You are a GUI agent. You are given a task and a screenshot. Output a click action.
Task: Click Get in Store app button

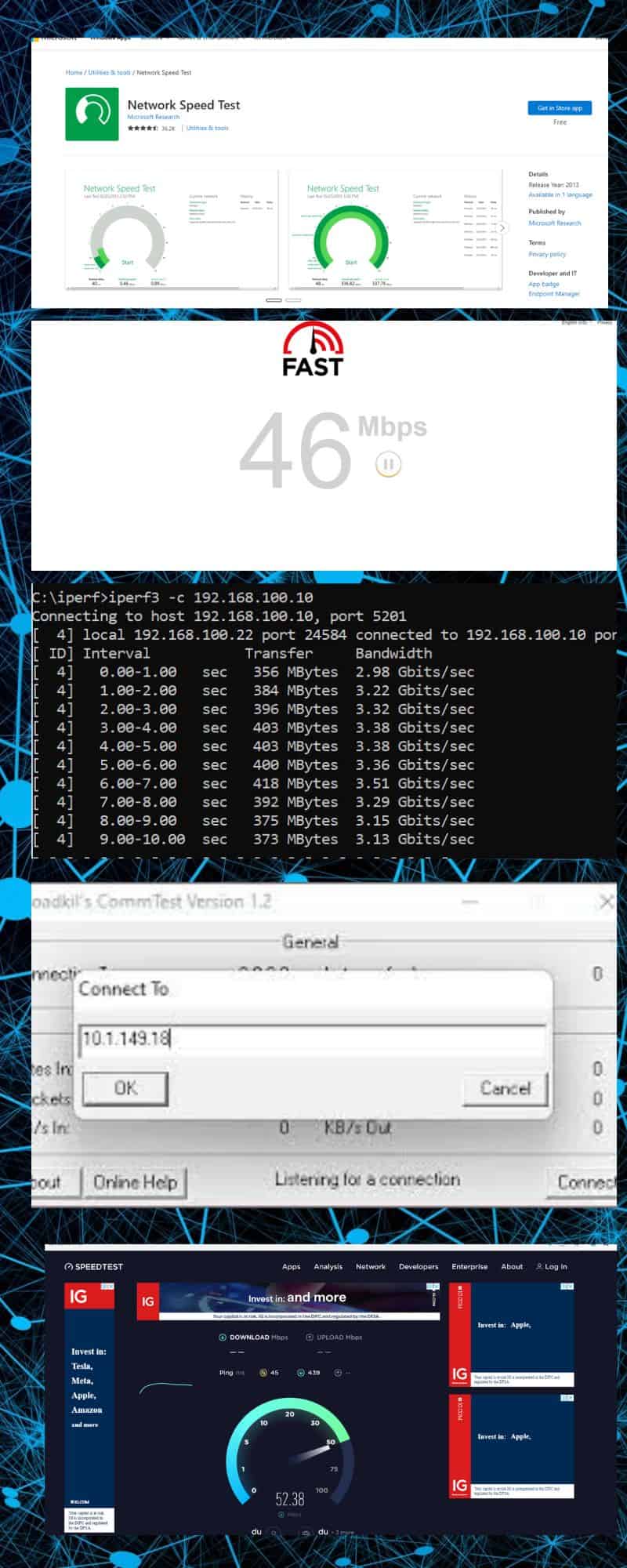coord(560,108)
